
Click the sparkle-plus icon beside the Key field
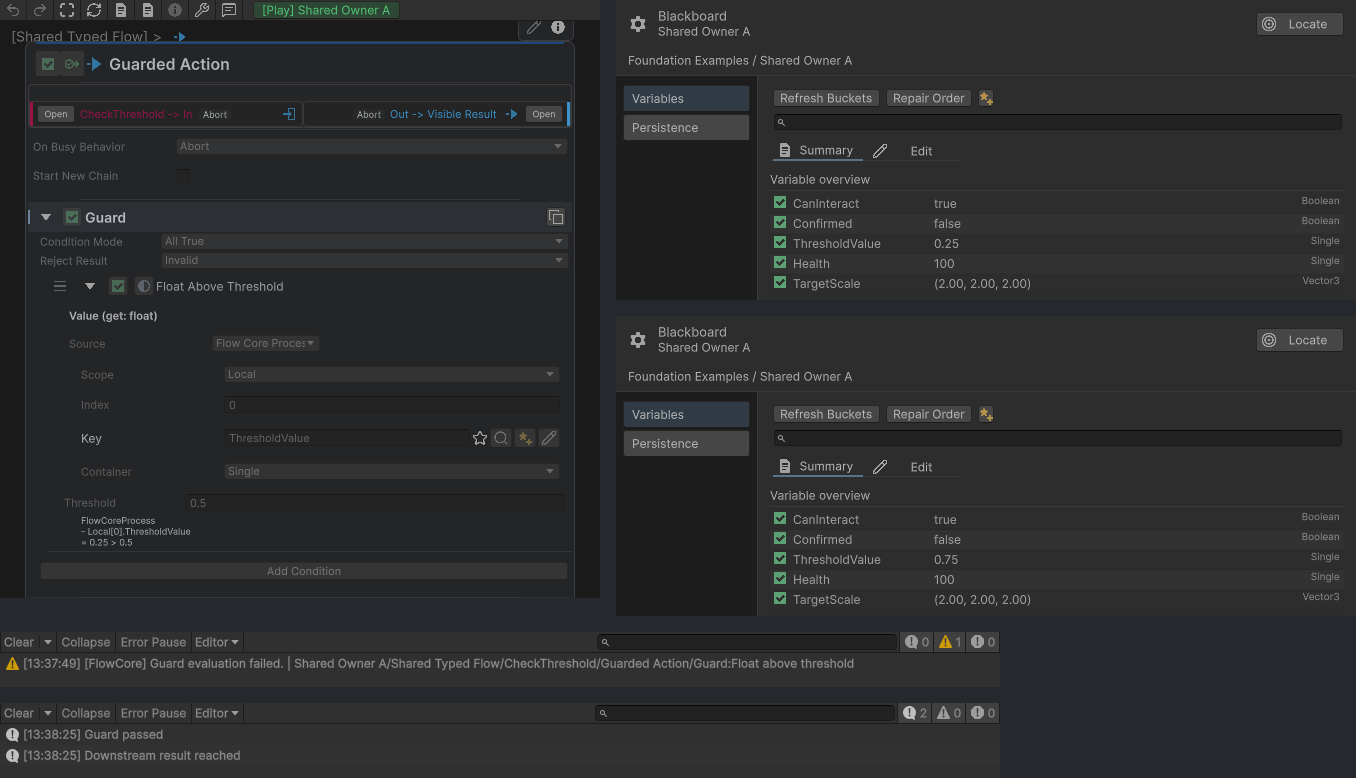pos(525,438)
